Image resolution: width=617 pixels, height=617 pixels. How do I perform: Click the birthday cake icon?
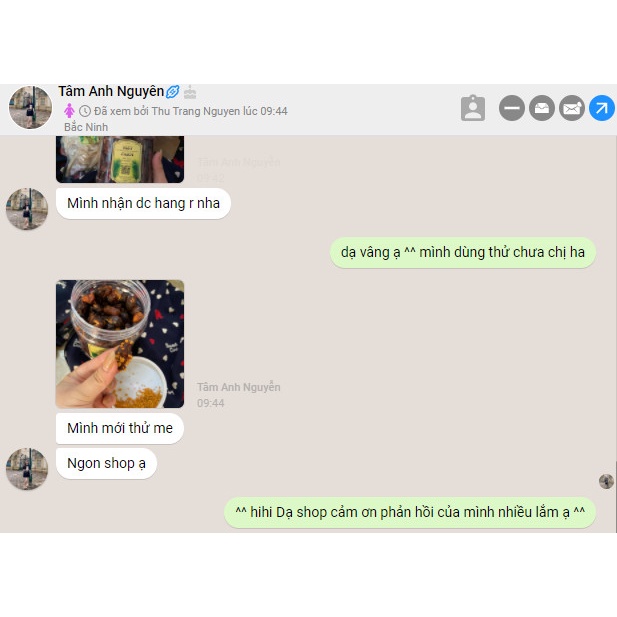[190, 92]
